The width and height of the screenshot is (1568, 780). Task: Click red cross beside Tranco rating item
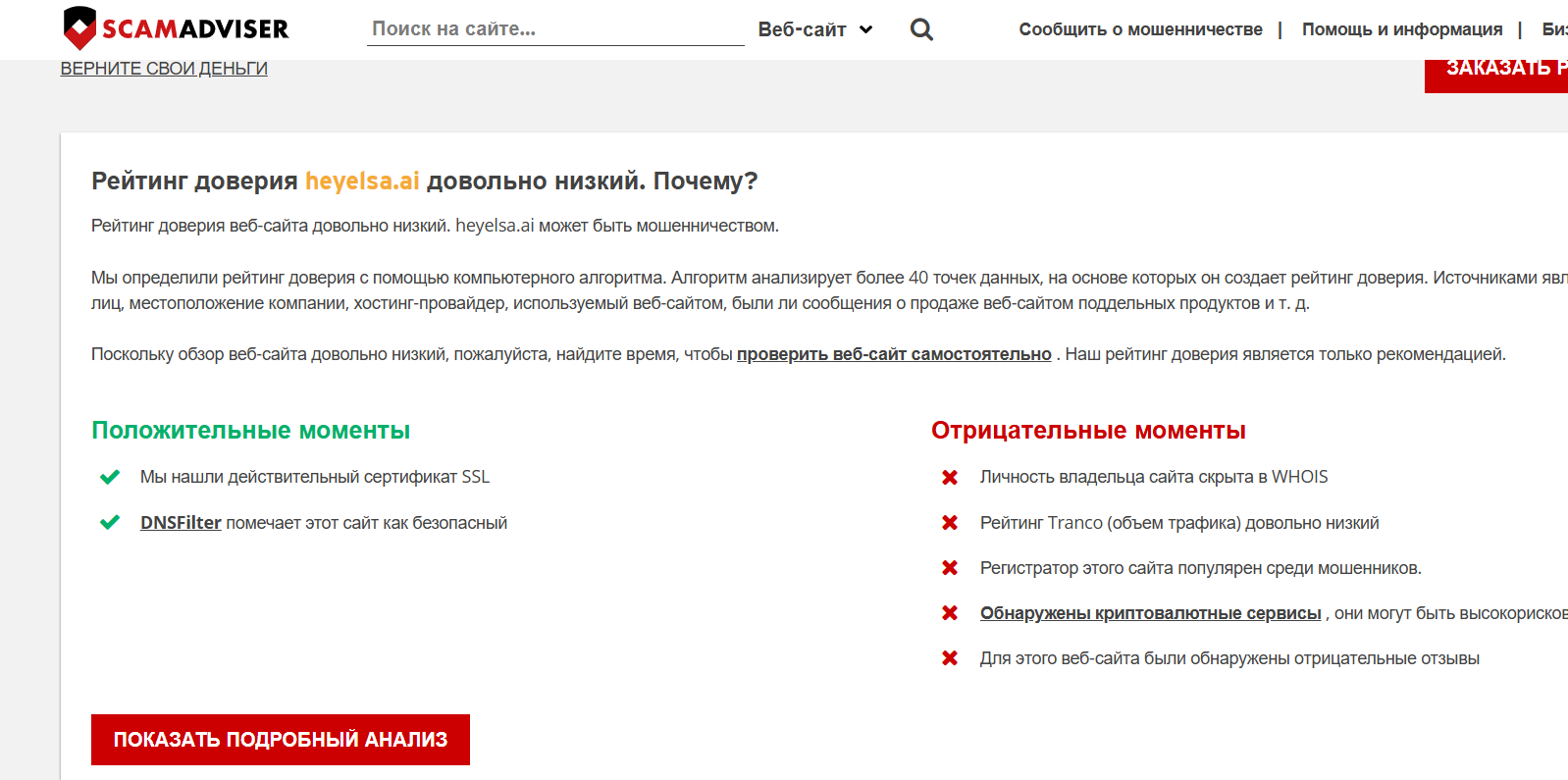tap(950, 523)
